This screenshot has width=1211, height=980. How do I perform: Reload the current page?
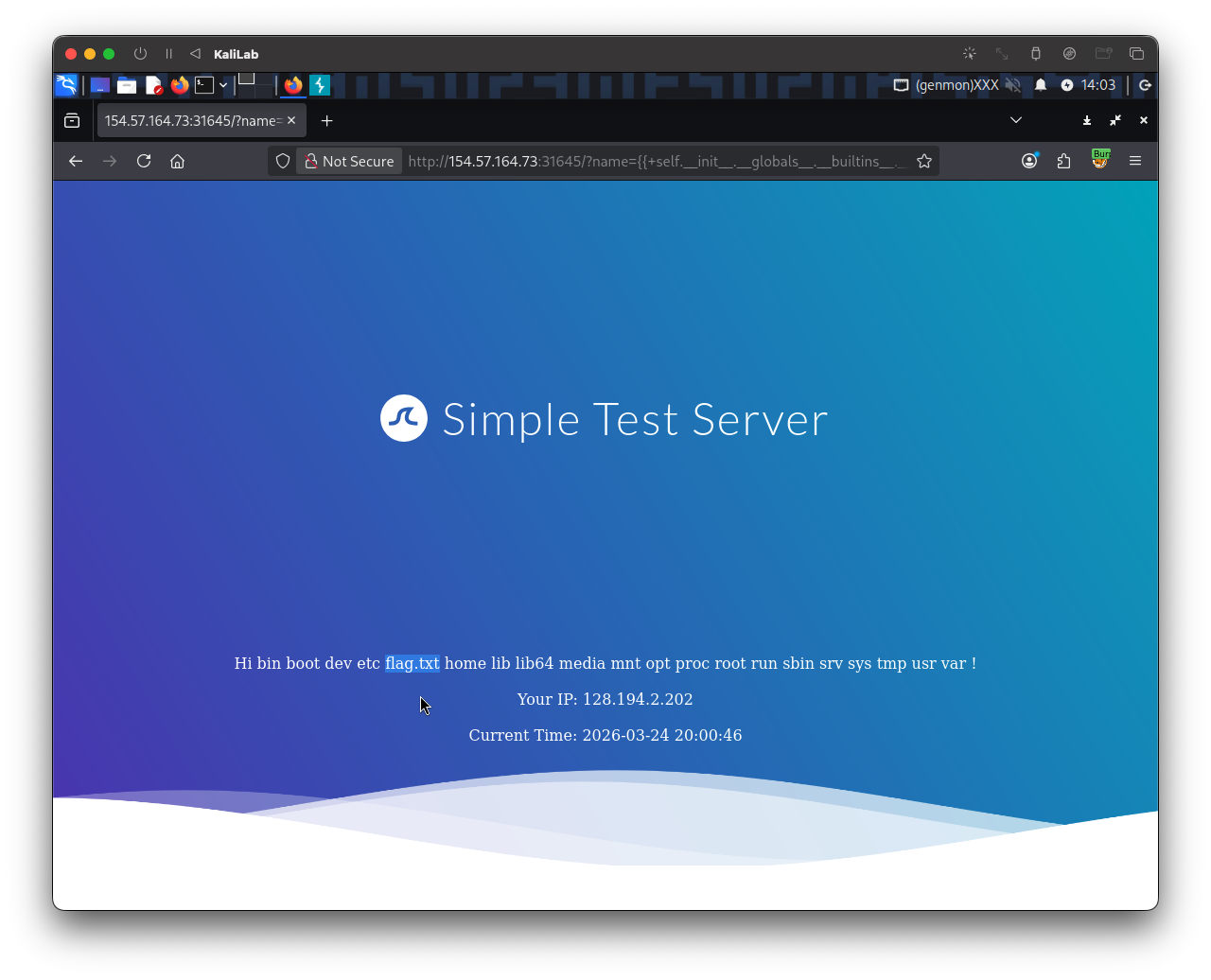click(143, 161)
